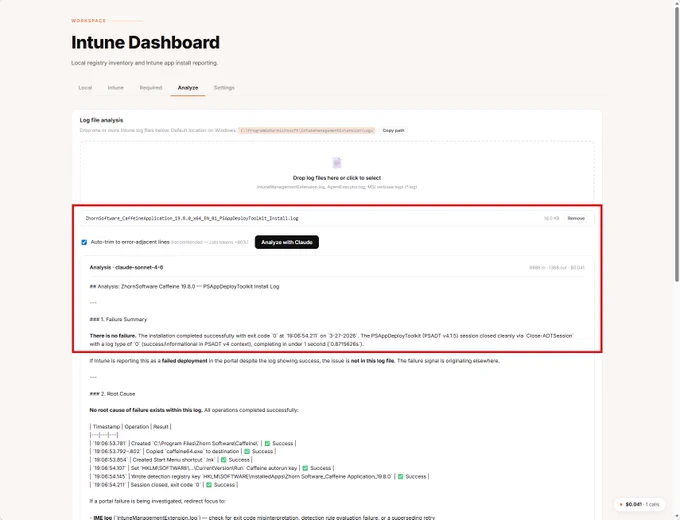Switch to the Local tab
The width and height of the screenshot is (680, 520).
click(85, 88)
